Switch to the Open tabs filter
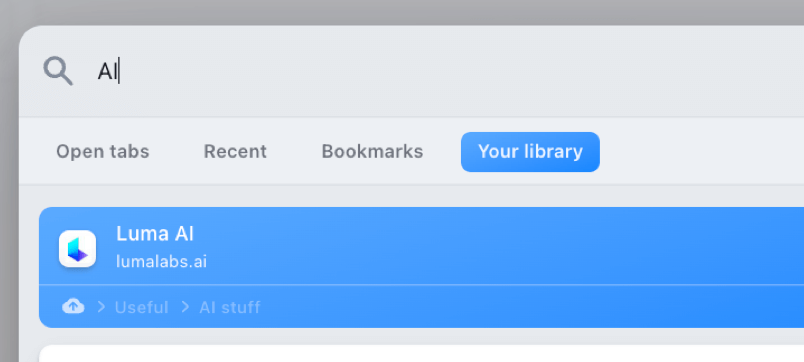The width and height of the screenshot is (804, 362). pyautogui.click(x=103, y=152)
